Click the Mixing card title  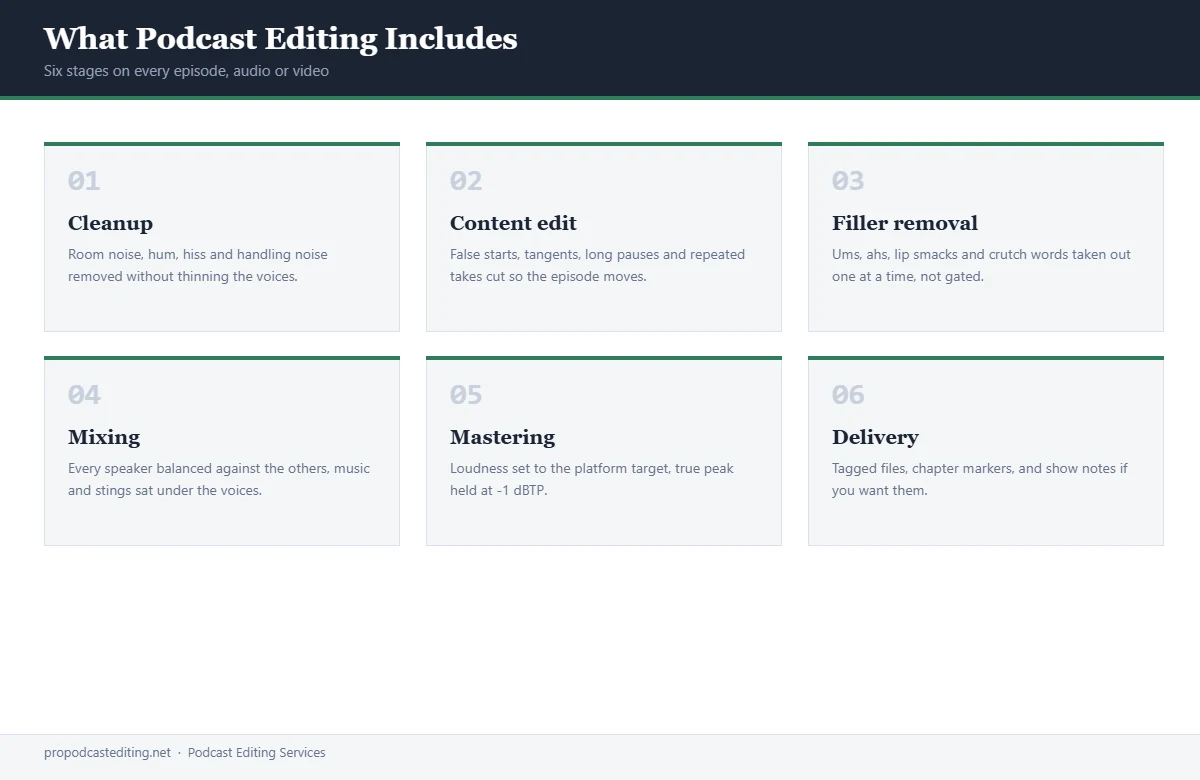[104, 437]
